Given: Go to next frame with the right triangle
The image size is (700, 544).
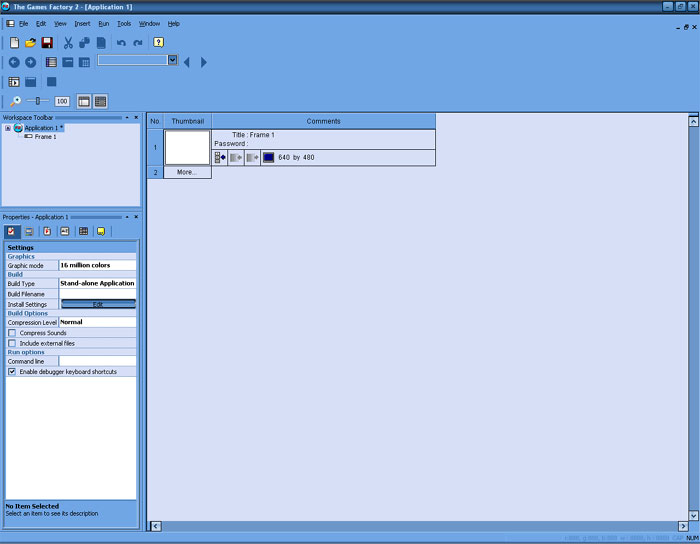Looking at the screenshot, I should pos(204,62).
